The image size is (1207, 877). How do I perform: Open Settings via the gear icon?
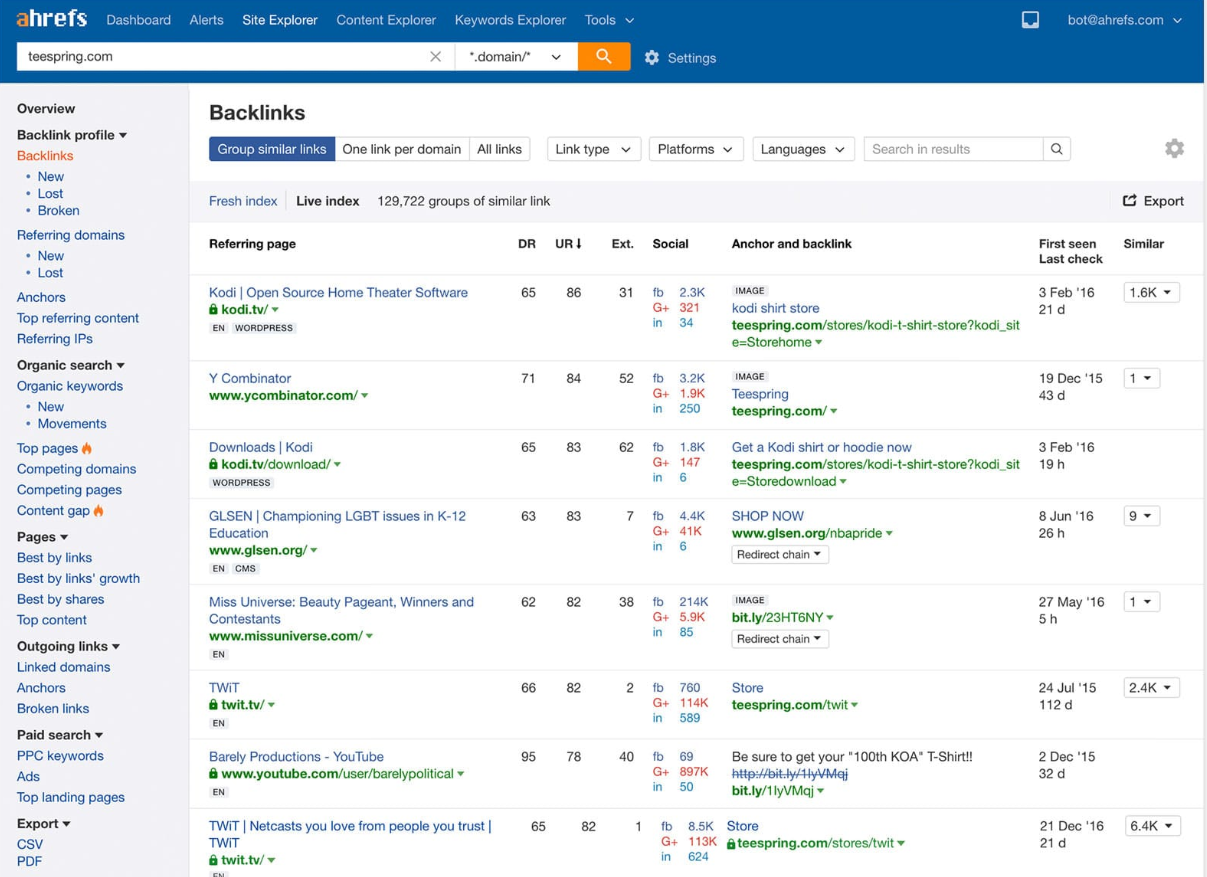652,58
